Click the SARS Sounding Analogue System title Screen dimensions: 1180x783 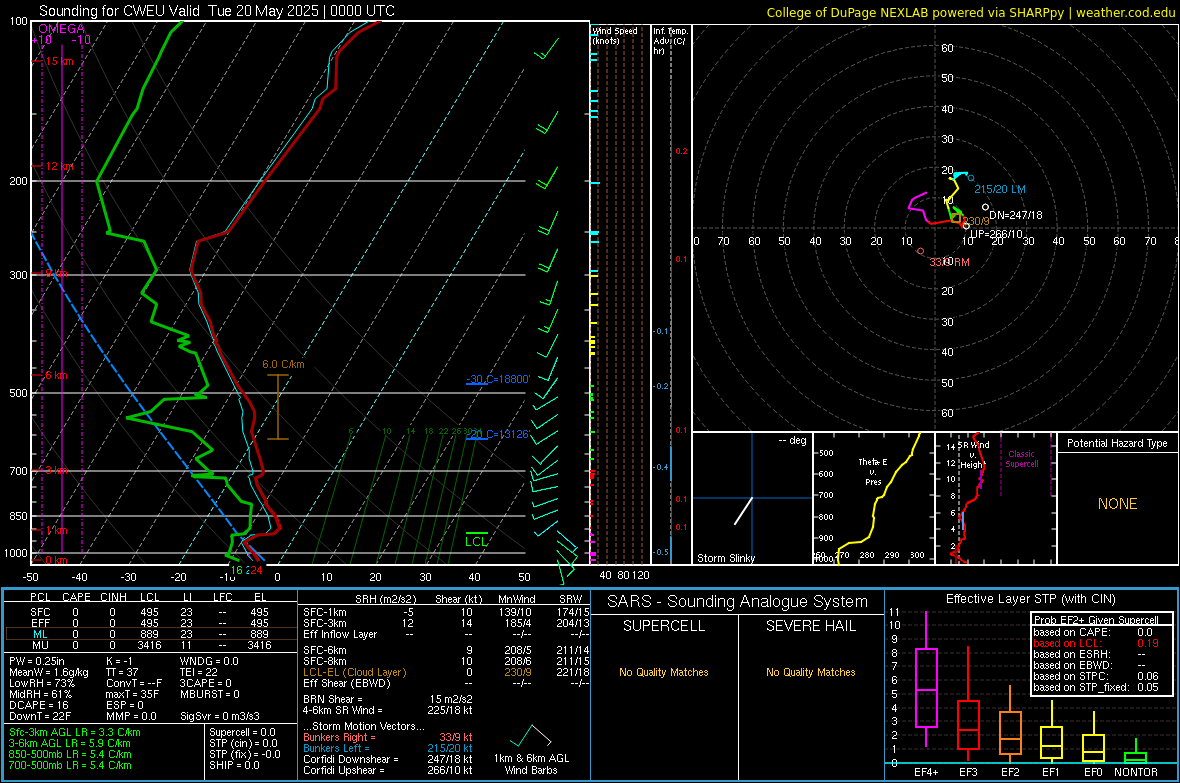[737, 602]
